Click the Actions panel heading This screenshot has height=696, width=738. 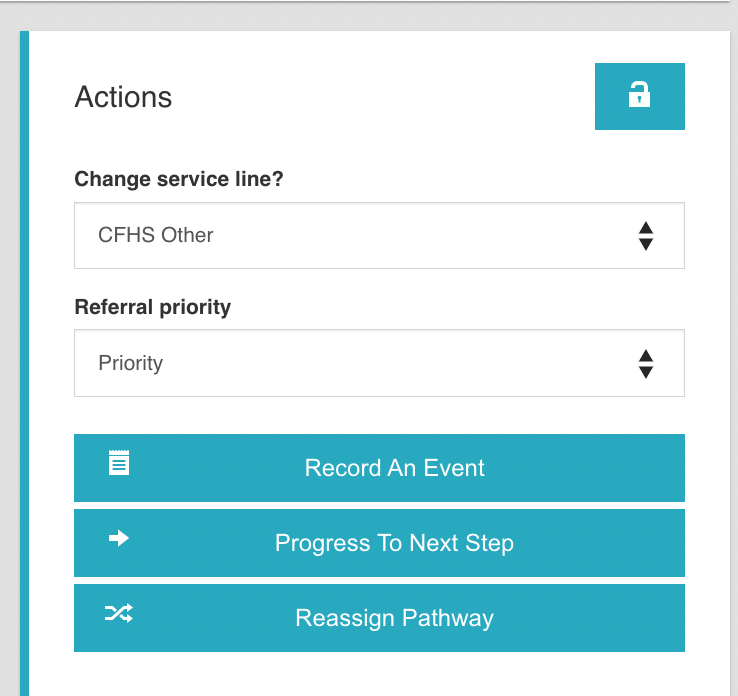[123, 97]
